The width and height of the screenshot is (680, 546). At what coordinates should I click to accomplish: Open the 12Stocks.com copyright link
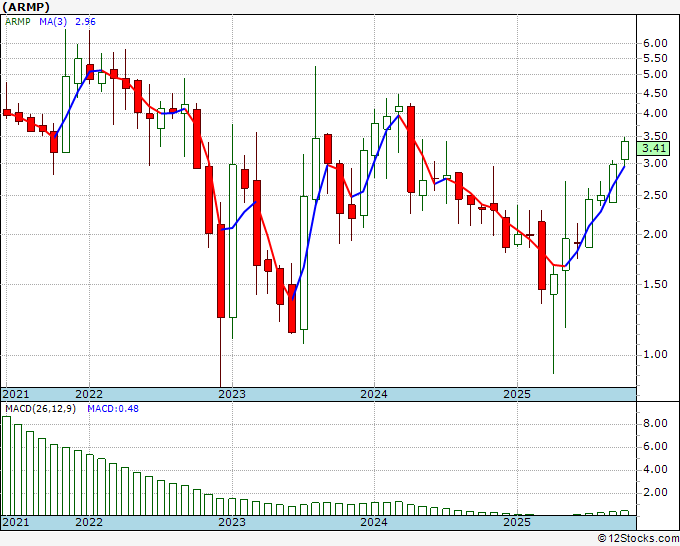pos(638,538)
